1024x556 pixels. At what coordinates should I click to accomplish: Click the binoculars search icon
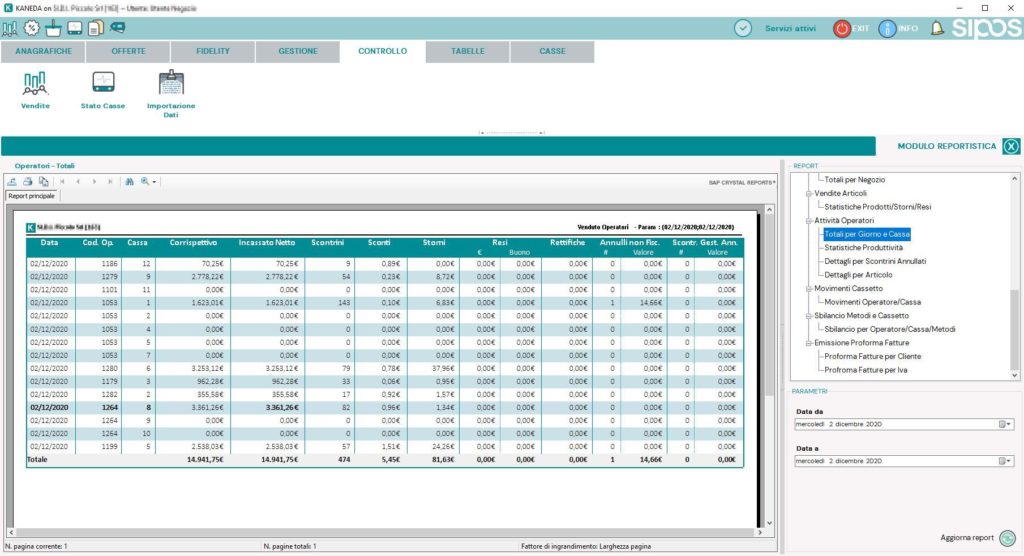click(x=129, y=182)
